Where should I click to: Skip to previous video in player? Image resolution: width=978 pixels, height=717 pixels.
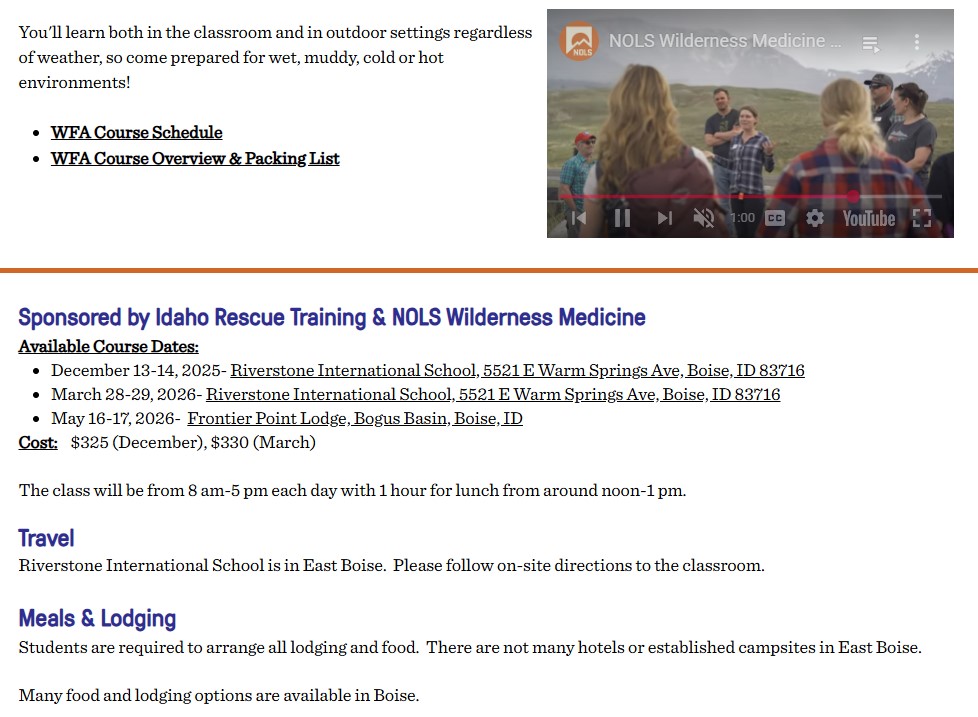click(x=578, y=218)
